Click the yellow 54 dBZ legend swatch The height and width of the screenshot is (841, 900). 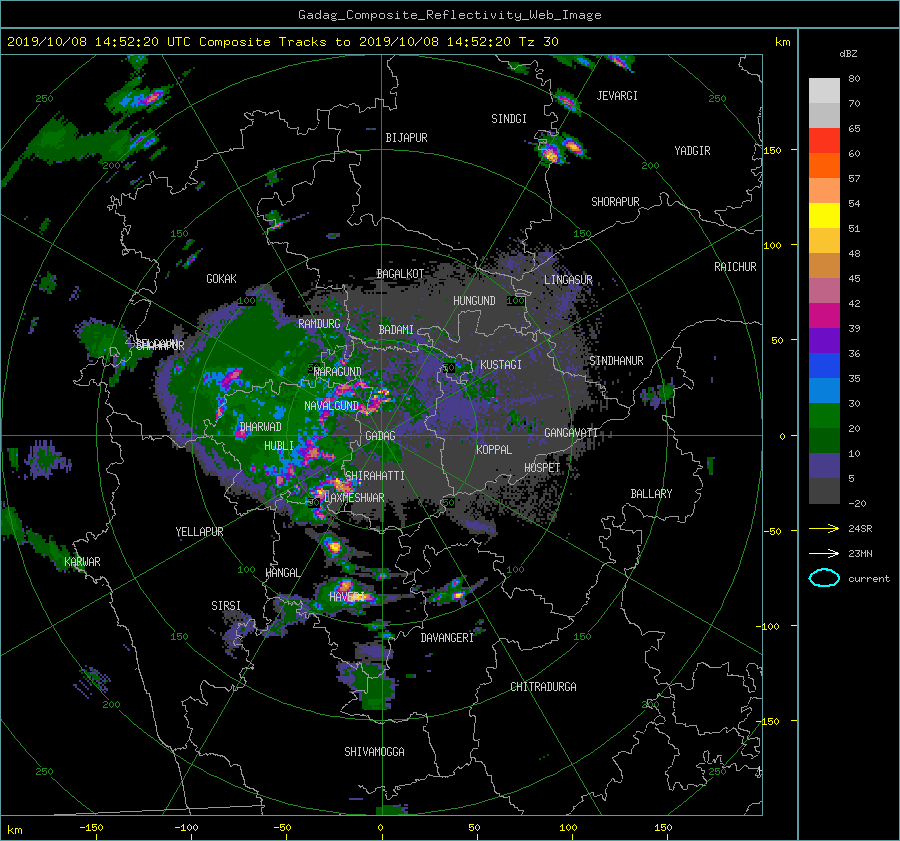pos(824,215)
